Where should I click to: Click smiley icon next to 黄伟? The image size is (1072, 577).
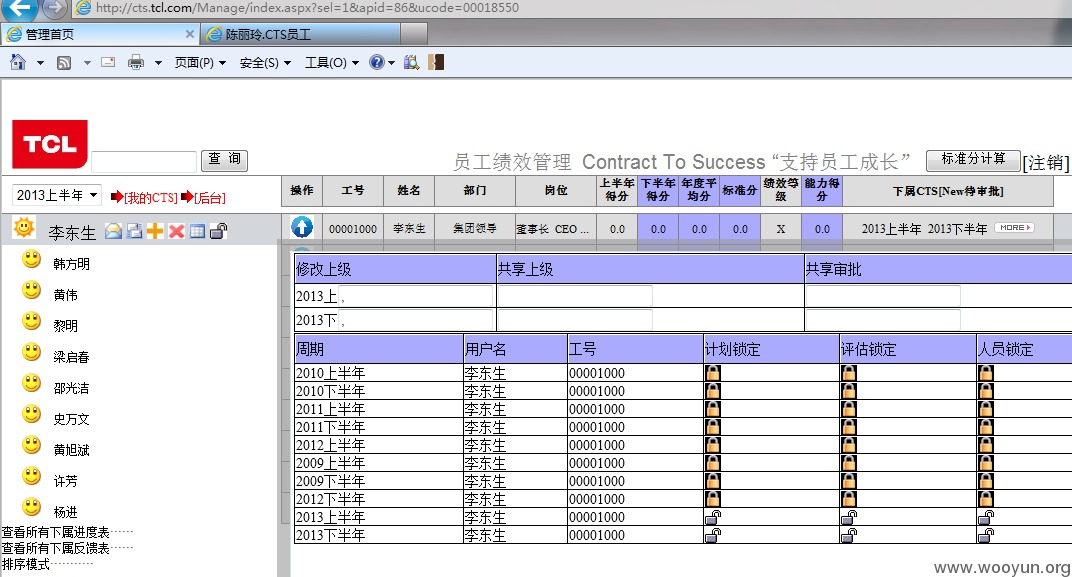[x=31, y=290]
